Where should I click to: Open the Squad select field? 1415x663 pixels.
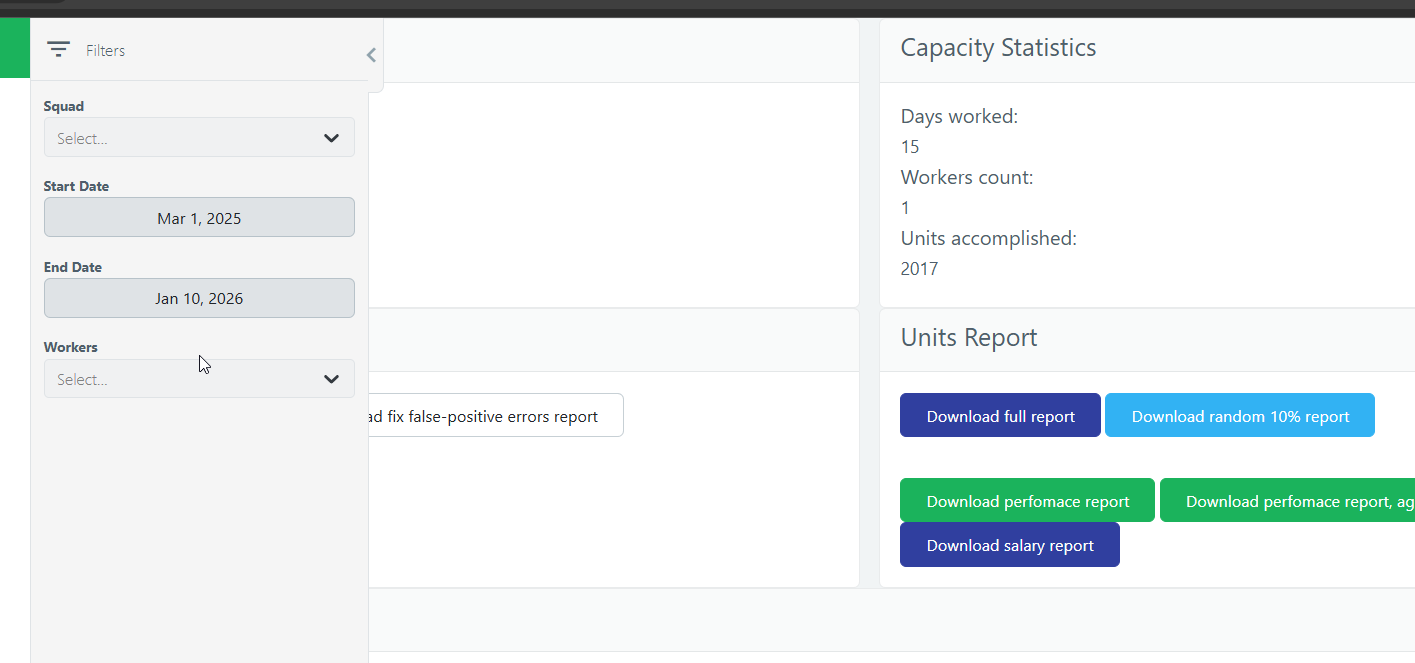[x=180, y=138]
